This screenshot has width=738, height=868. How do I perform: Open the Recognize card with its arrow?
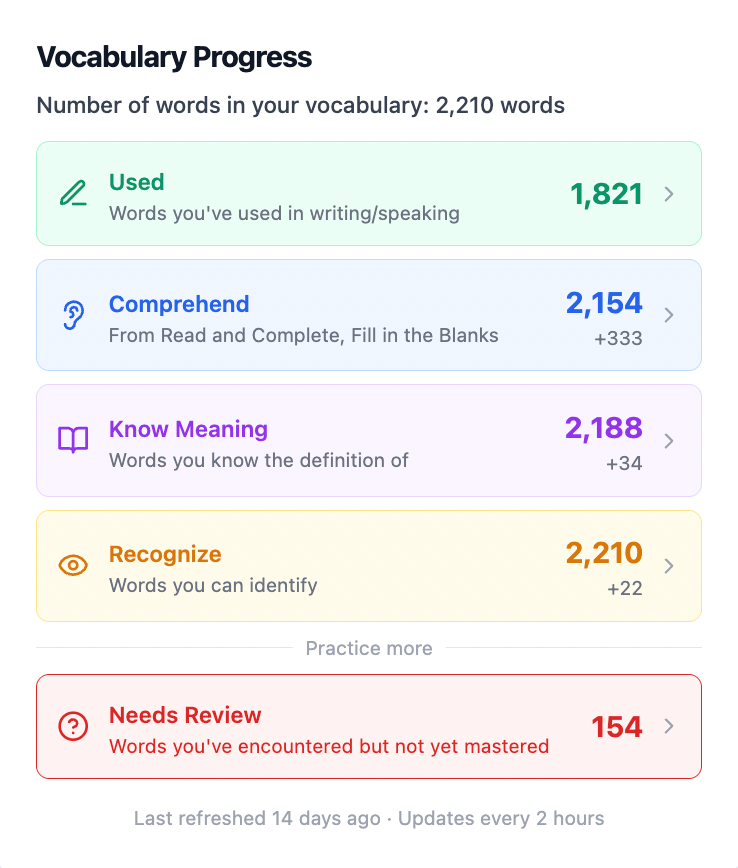[669, 566]
